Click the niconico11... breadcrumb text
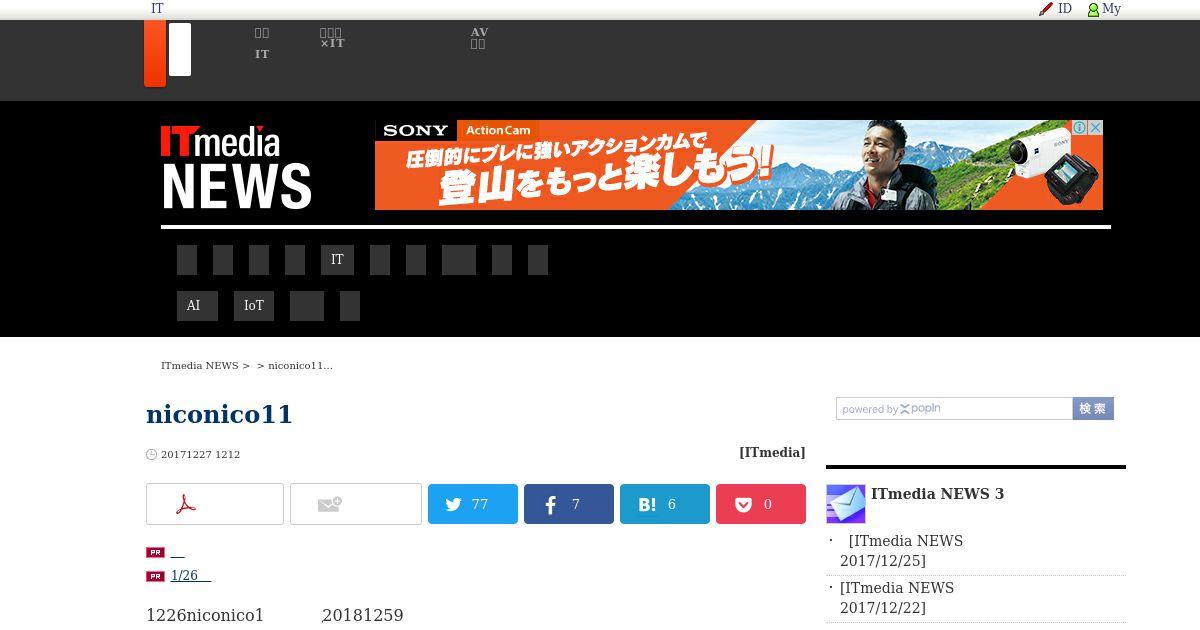Image resolution: width=1200 pixels, height=630 pixels. pos(300,366)
